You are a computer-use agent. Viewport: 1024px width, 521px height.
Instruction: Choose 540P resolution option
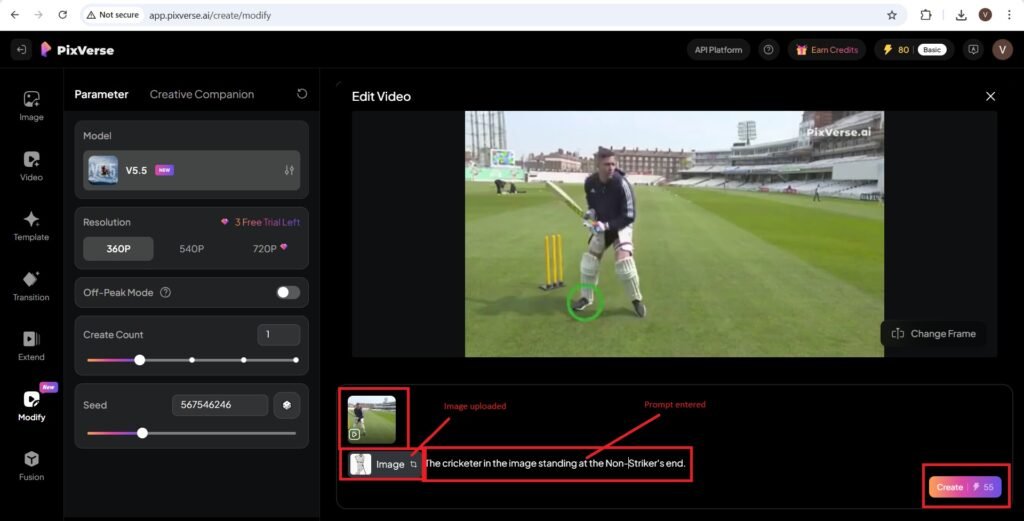tap(193, 248)
